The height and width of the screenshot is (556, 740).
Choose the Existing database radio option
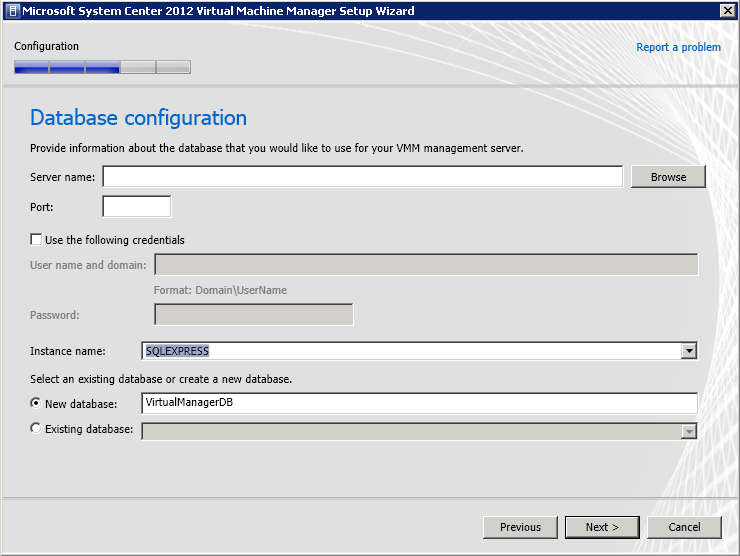[37, 429]
